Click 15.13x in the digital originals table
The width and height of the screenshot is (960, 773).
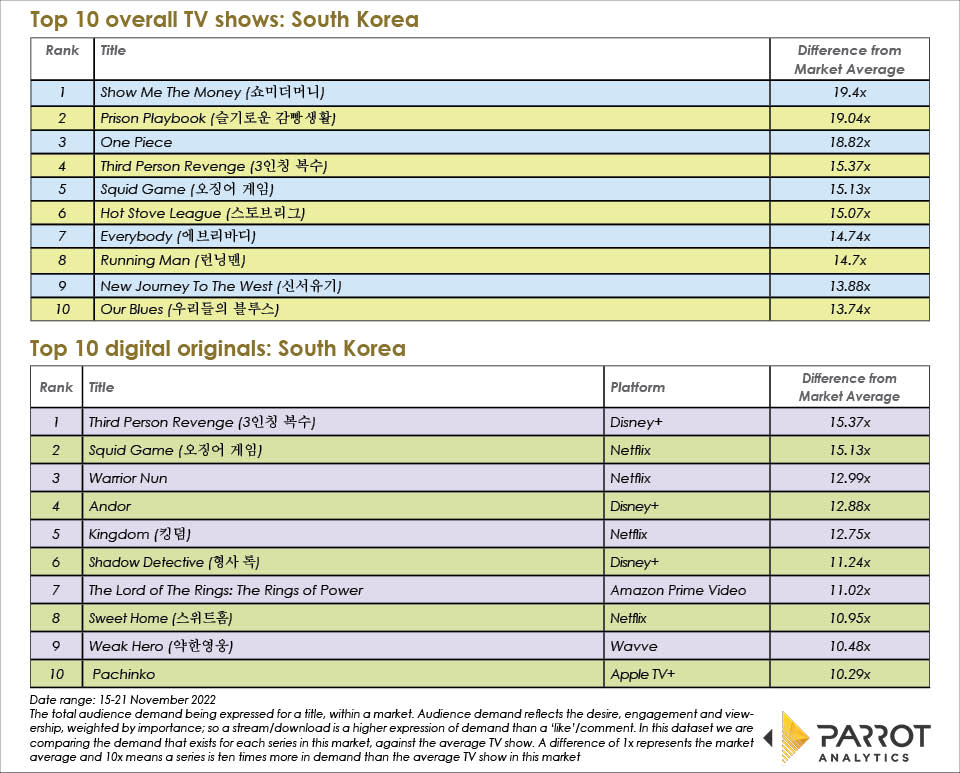[850, 450]
